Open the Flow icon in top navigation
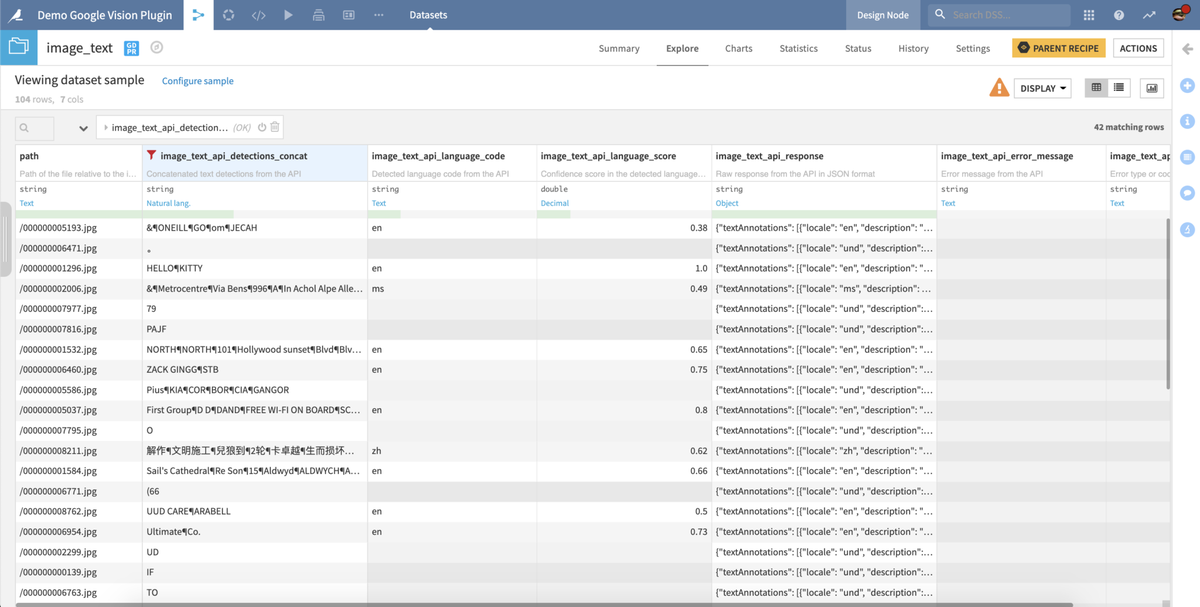Viewport: 1200px width, 607px height. (x=198, y=15)
